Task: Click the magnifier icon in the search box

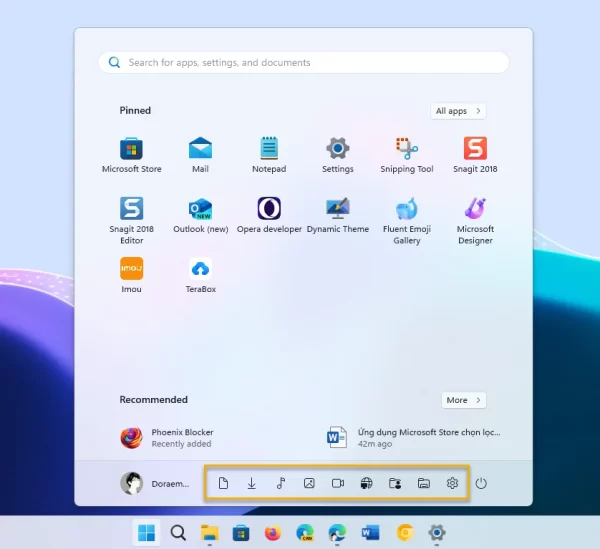Action: click(x=114, y=62)
